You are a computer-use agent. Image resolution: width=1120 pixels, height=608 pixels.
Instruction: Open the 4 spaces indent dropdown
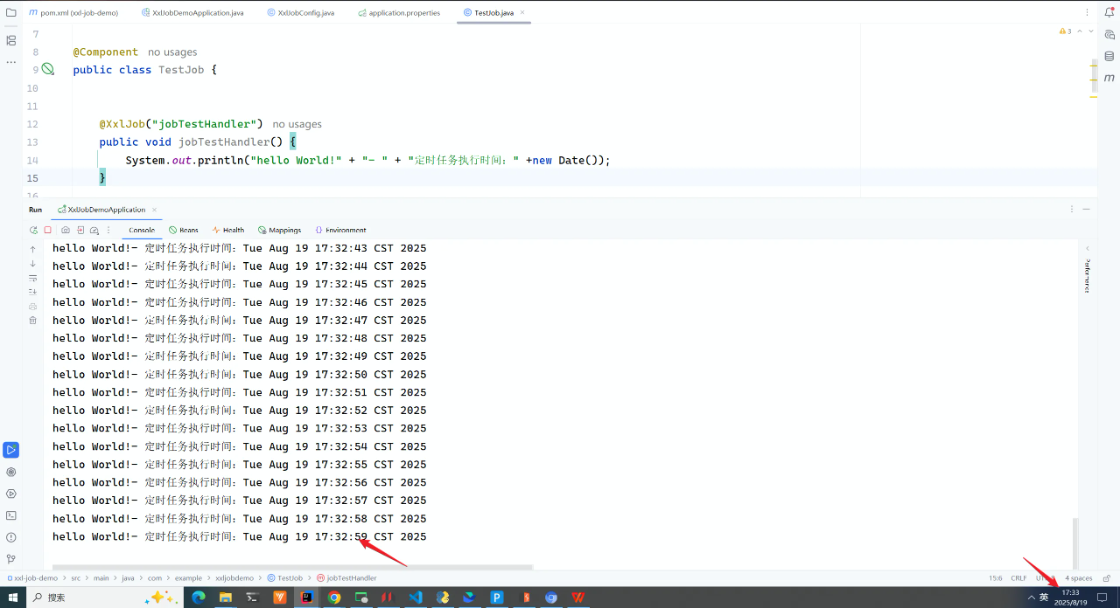pyautogui.click(x=1079, y=578)
